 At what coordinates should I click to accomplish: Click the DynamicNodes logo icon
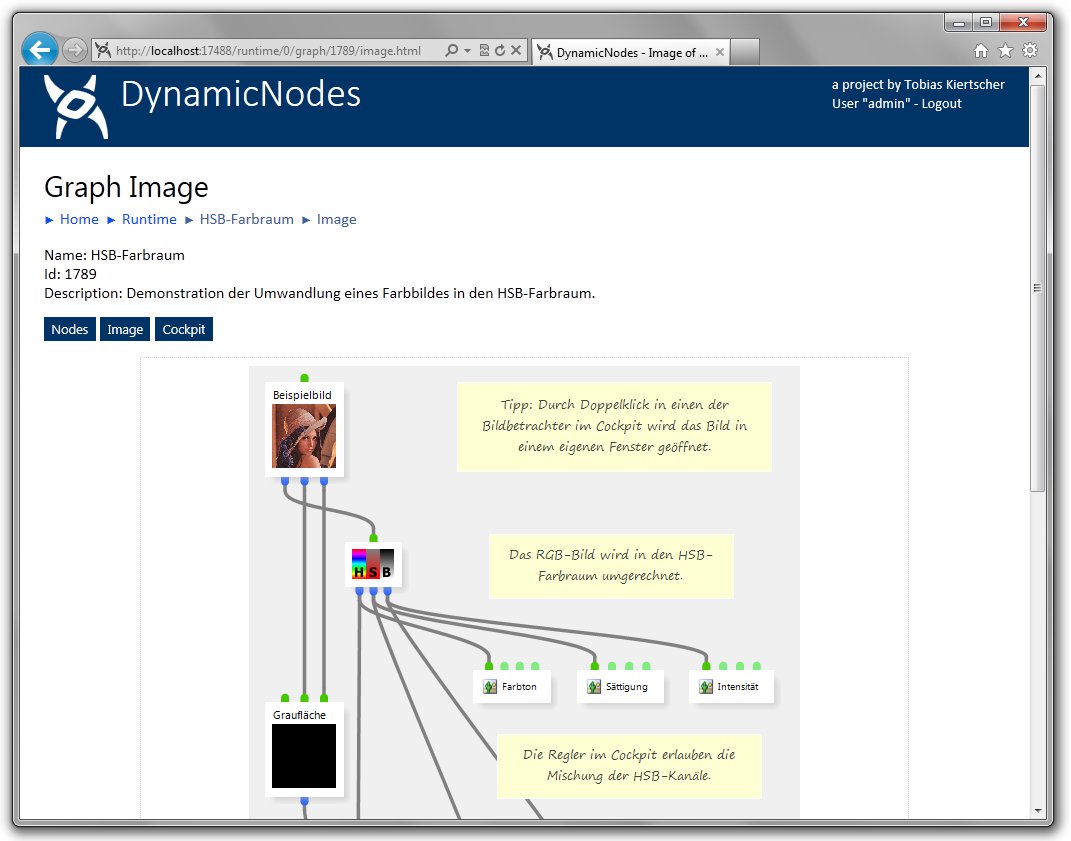(x=76, y=105)
